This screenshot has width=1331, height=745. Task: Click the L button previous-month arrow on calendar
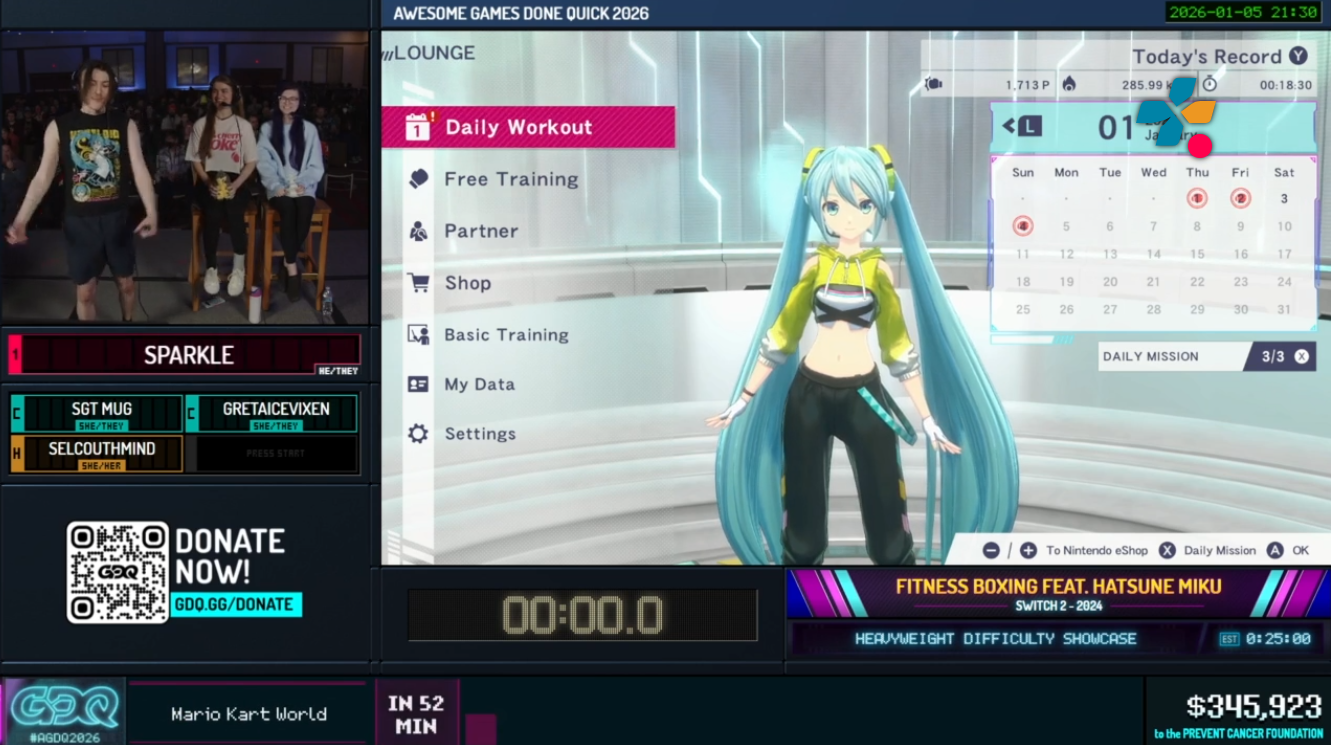click(1022, 126)
